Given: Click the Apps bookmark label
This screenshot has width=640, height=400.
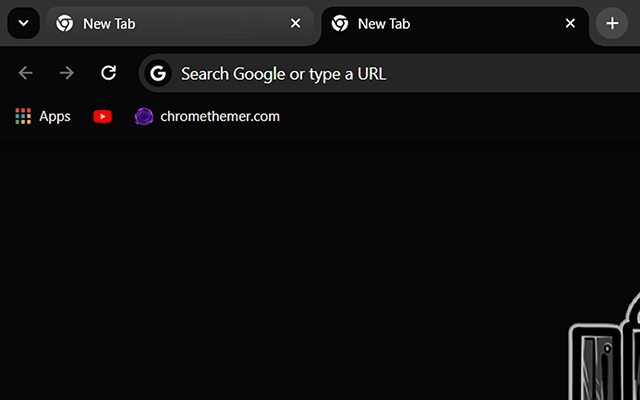Looking at the screenshot, I should (55, 116).
